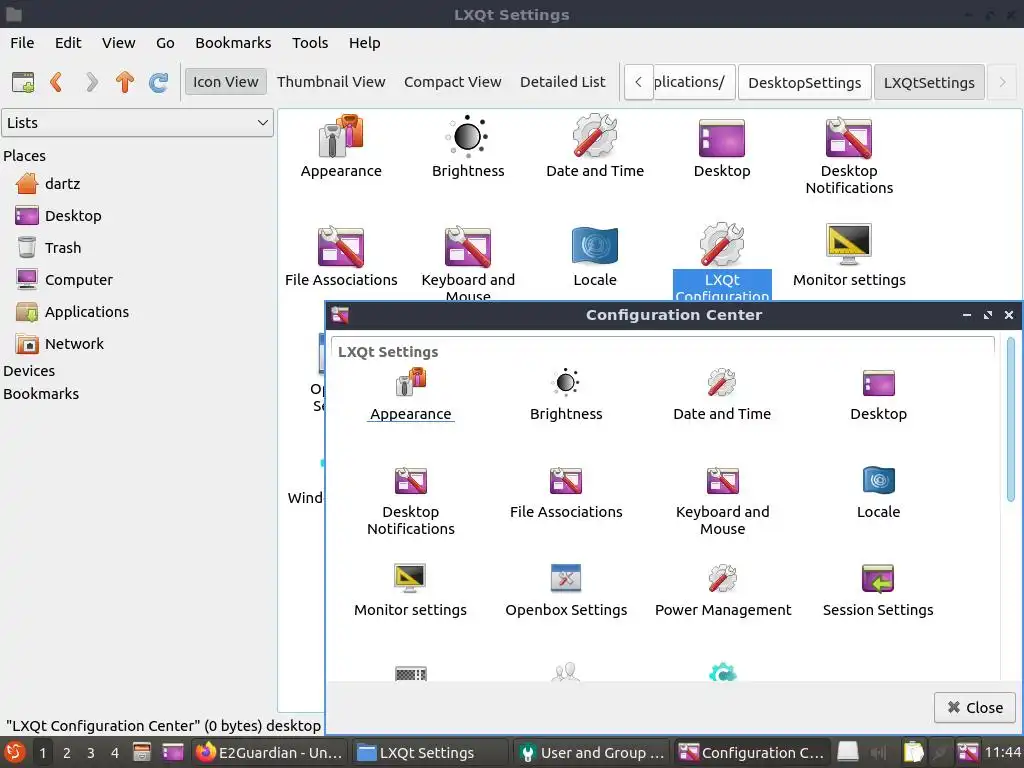The height and width of the screenshot is (768, 1024).
Task: Click the new tab toolbar icon
Action: point(23,82)
